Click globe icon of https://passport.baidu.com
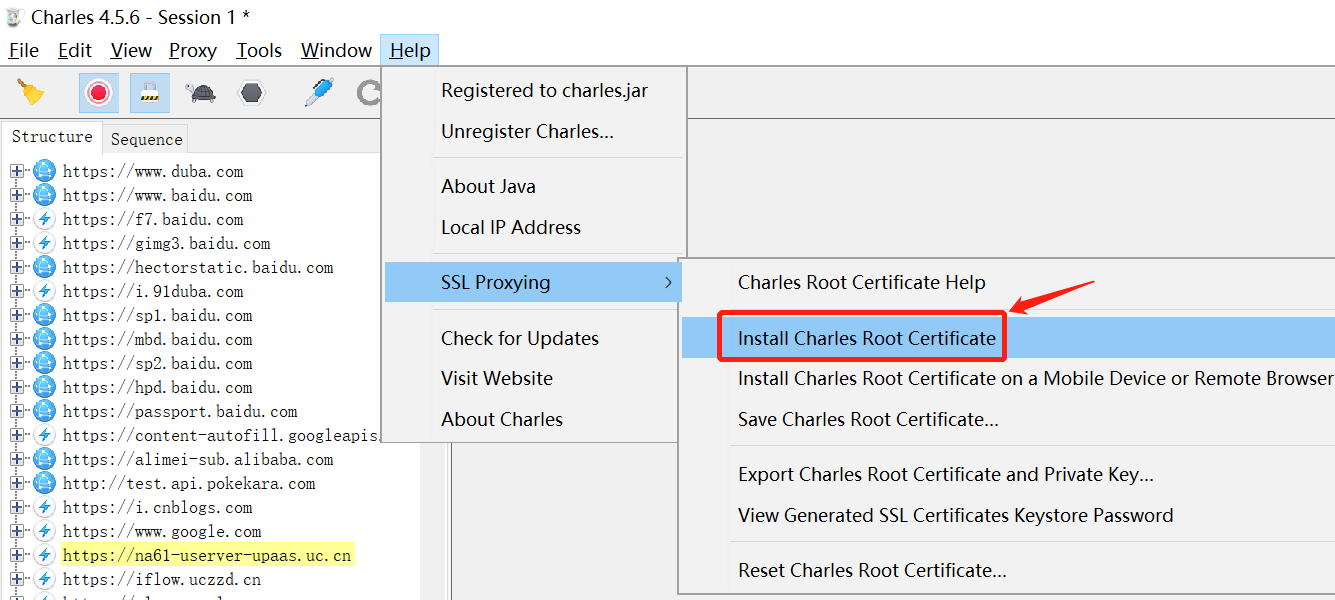Viewport: 1335px width, 600px height. pyautogui.click(x=44, y=411)
